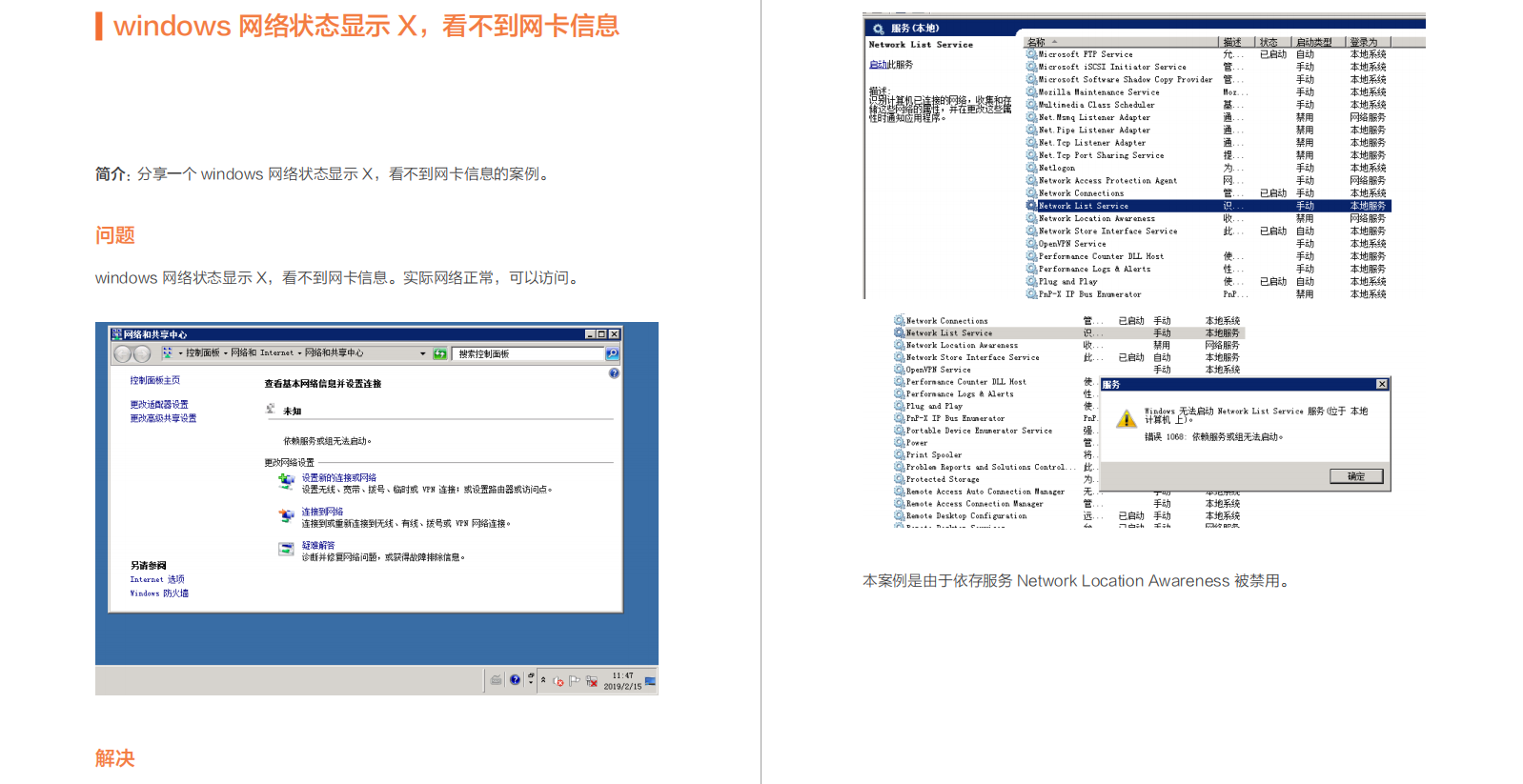Select Problem Reports and Solutions Control row

click(996, 467)
